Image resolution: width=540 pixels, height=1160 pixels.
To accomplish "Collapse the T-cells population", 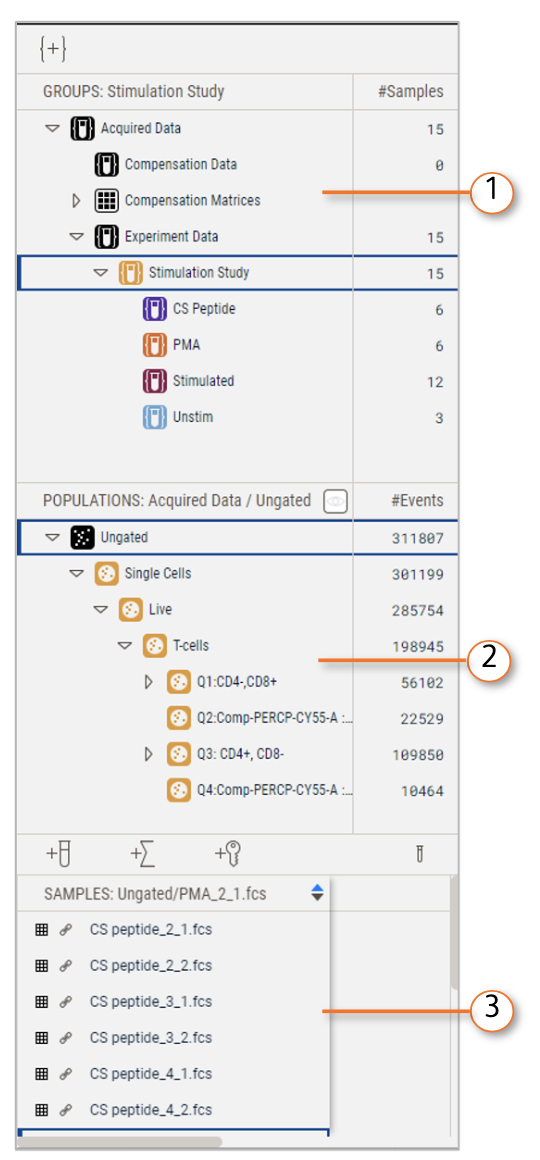I will click(124, 646).
